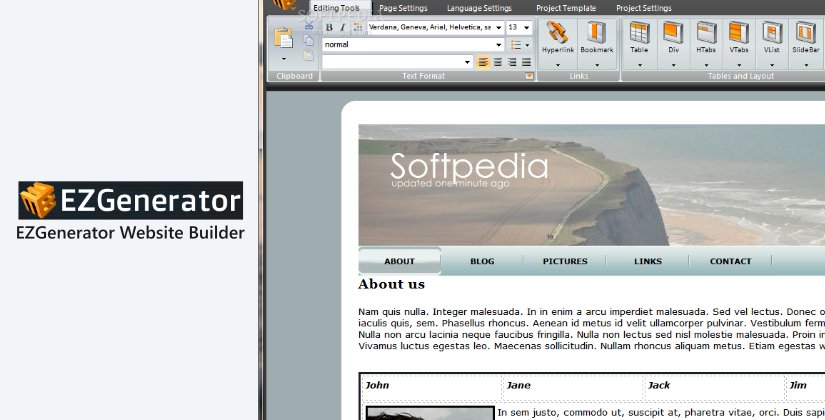
Task: Click the BLOG navigation link
Action: [x=482, y=261]
